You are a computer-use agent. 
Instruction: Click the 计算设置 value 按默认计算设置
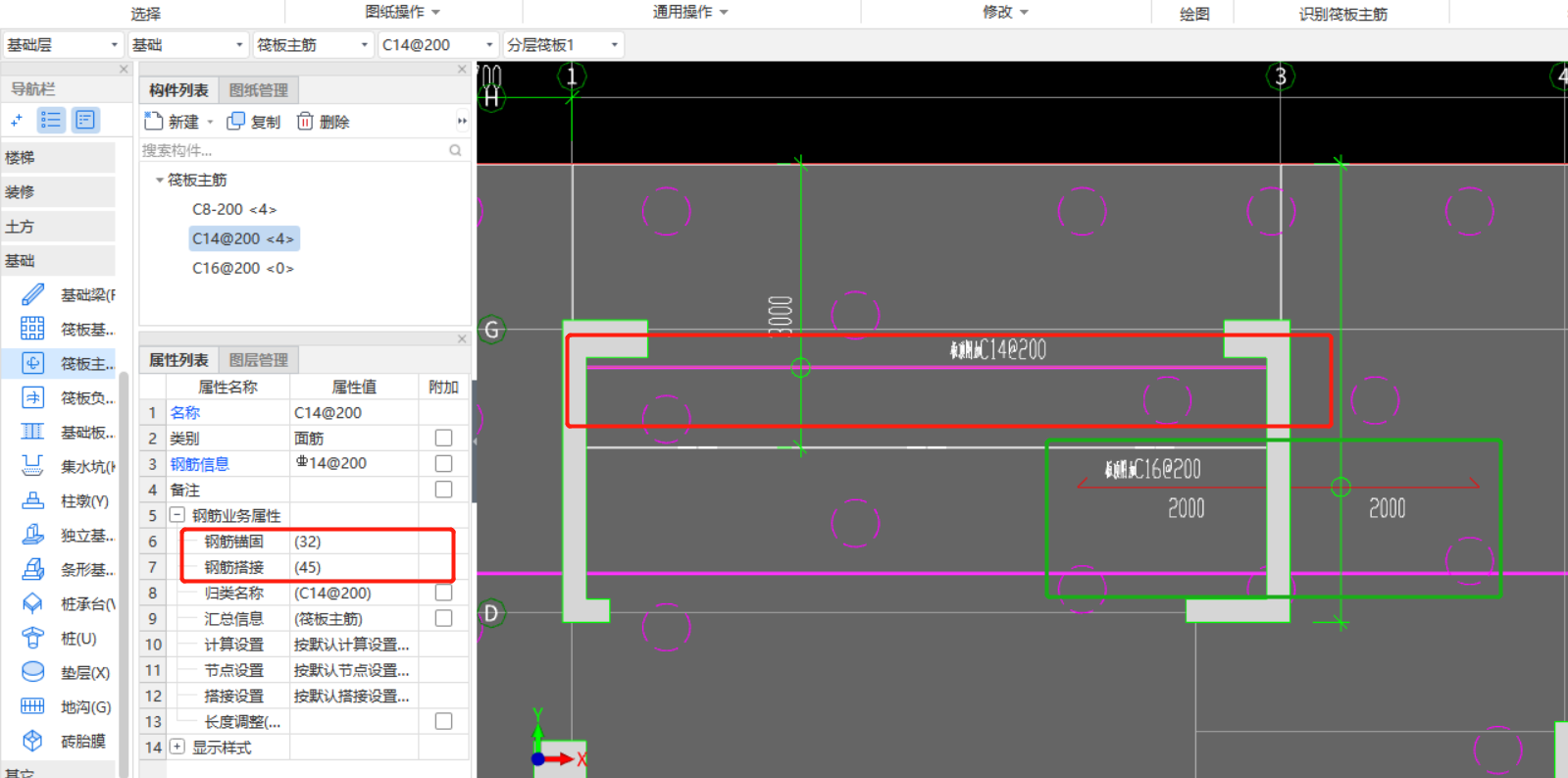[354, 645]
